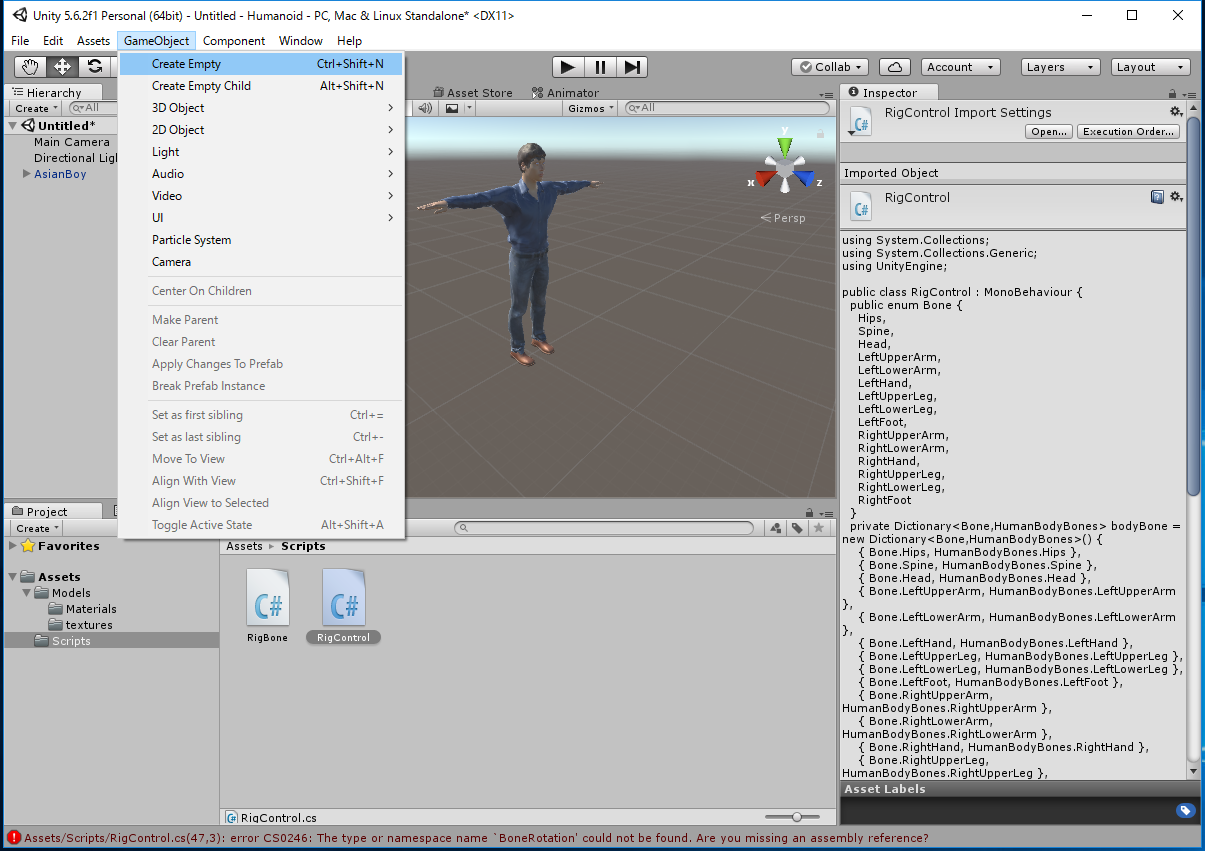Toggle the Scene gizmo lock icon
The width and height of the screenshot is (1205, 851).
(x=820, y=133)
